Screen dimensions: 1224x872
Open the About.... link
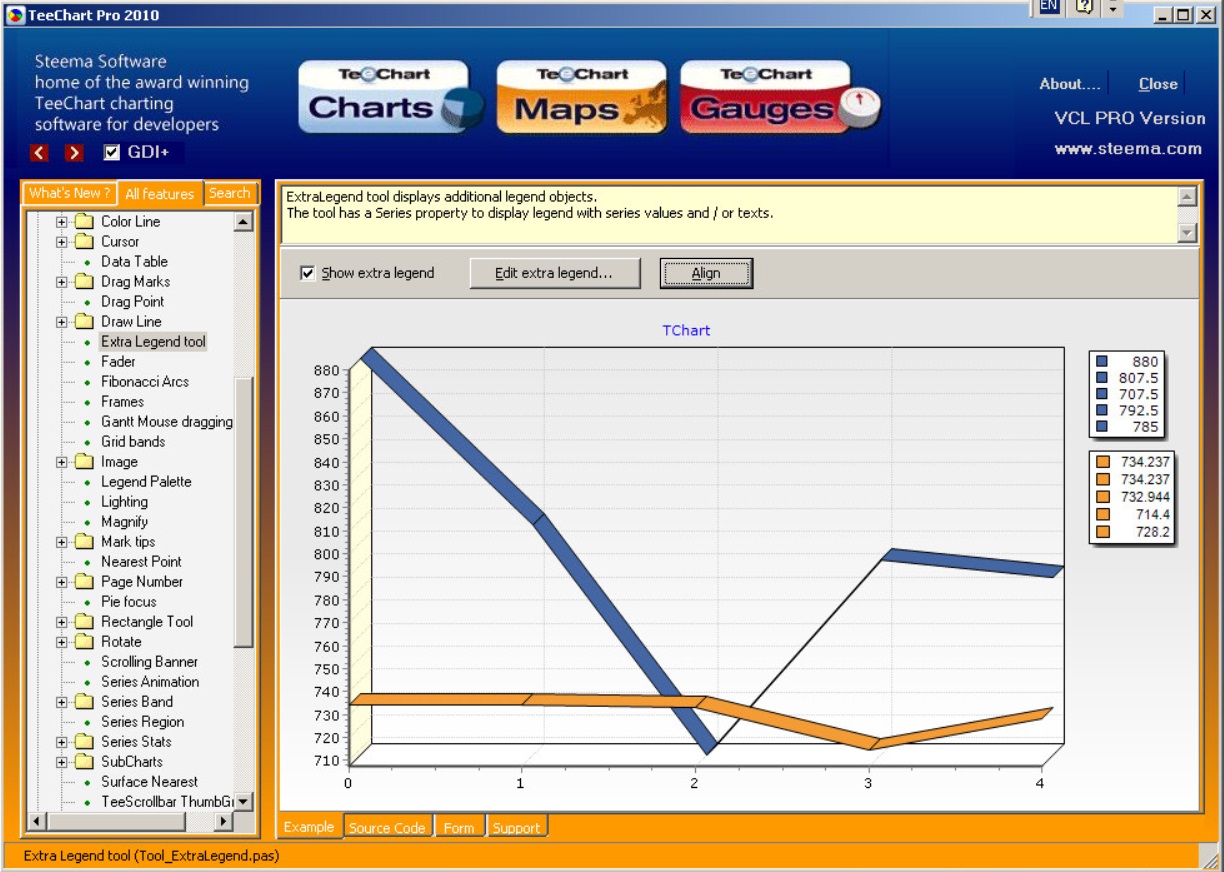point(1070,84)
